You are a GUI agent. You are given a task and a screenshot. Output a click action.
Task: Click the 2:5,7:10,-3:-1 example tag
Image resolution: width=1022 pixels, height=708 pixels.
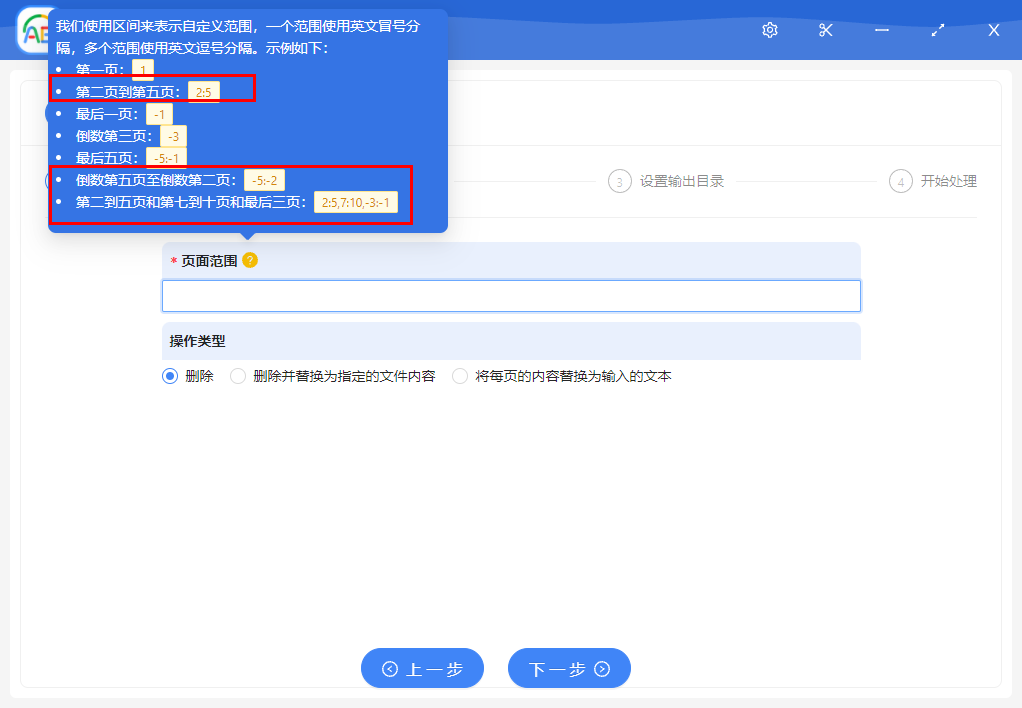pyautogui.click(x=356, y=201)
